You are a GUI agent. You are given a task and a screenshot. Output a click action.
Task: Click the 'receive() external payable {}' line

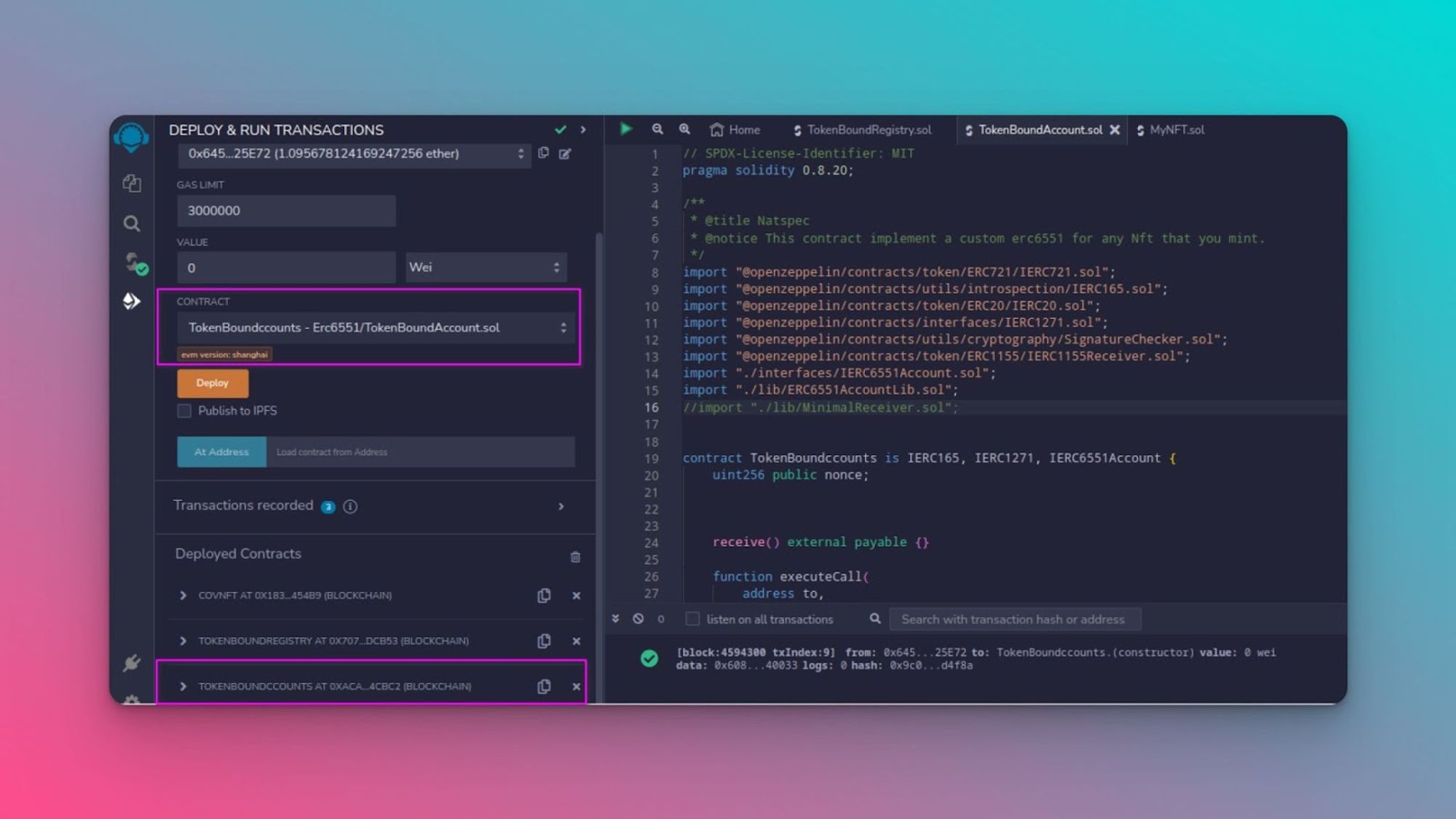point(820,542)
